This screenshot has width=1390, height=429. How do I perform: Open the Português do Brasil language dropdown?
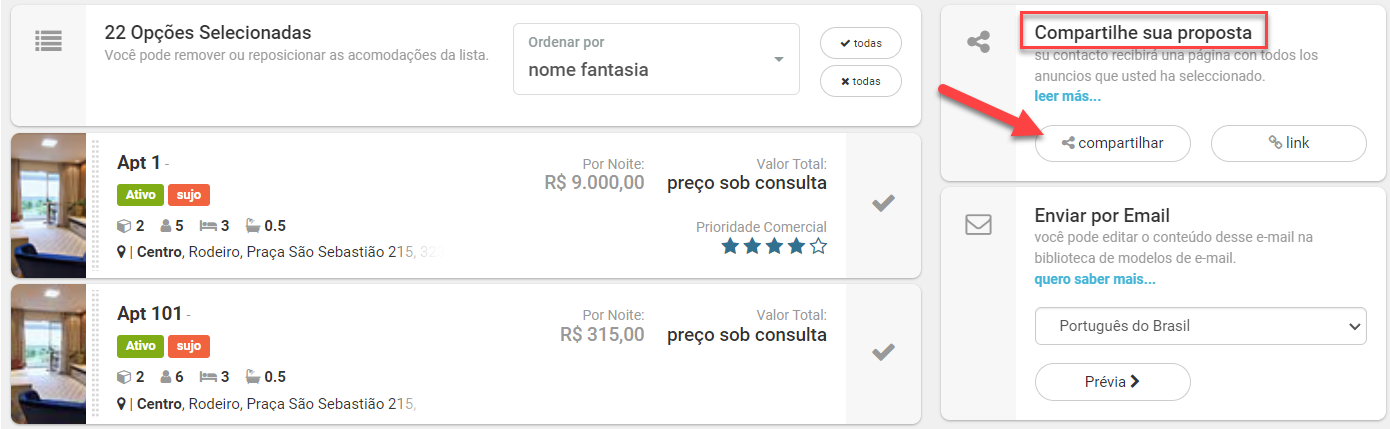[1200, 326]
